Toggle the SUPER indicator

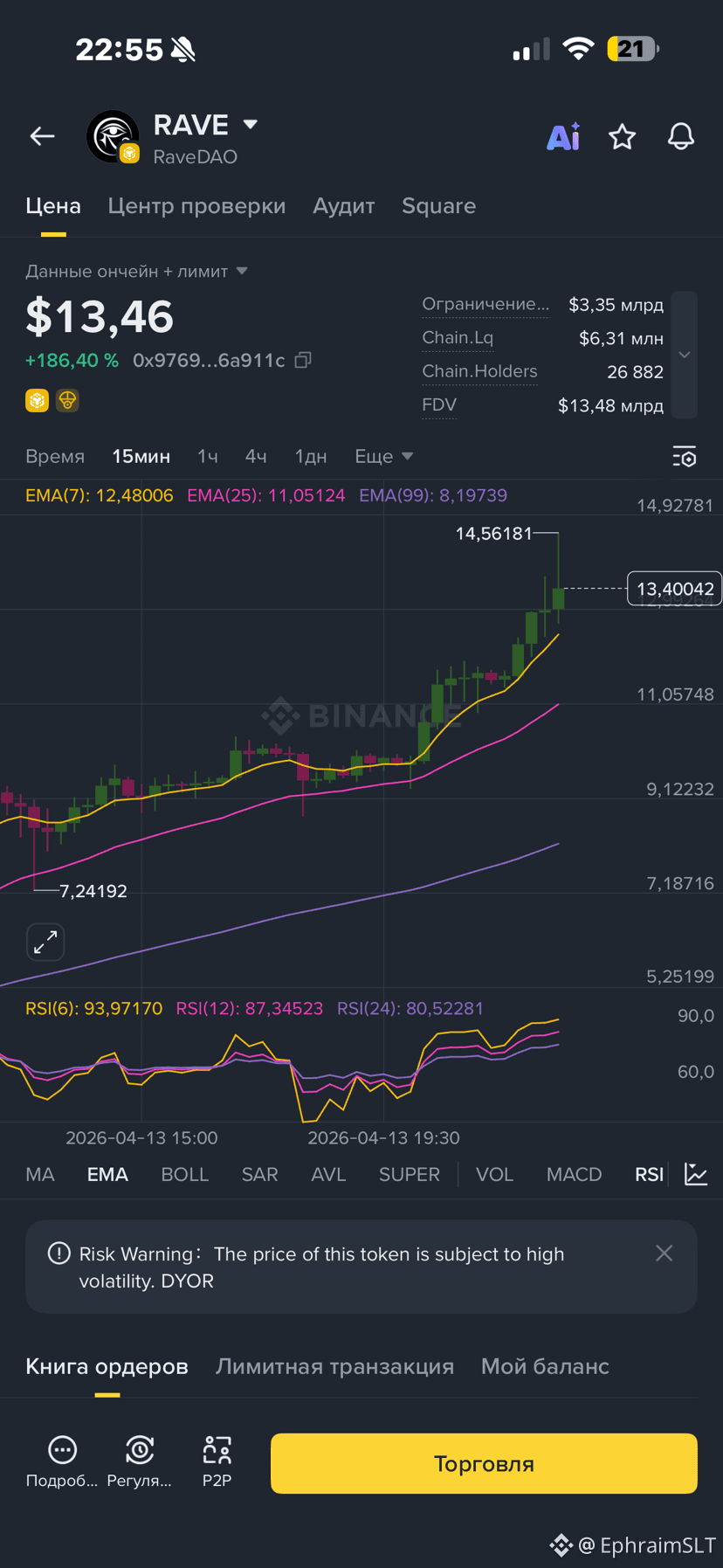(x=409, y=1174)
